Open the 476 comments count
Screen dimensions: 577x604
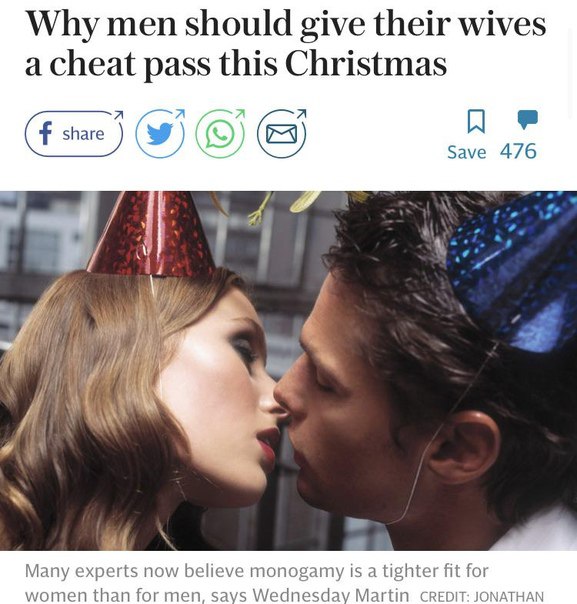pyautogui.click(x=518, y=151)
